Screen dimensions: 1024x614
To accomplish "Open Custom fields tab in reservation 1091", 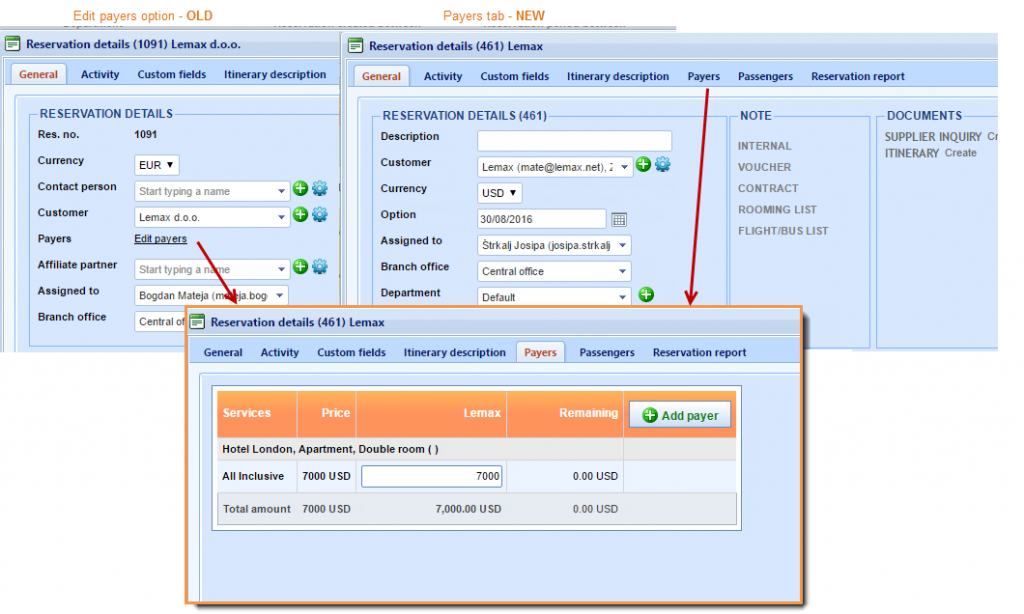I will pyautogui.click(x=172, y=74).
